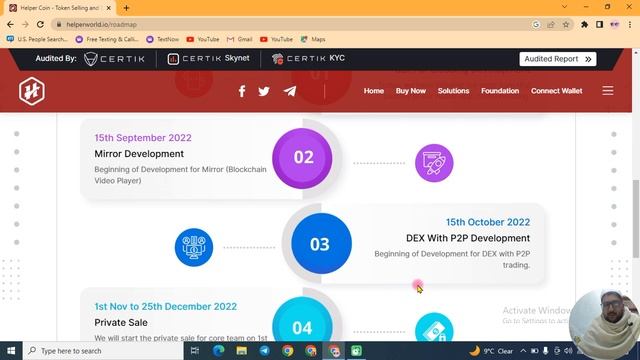
Task: Click the Windows search box
Action: [103, 351]
